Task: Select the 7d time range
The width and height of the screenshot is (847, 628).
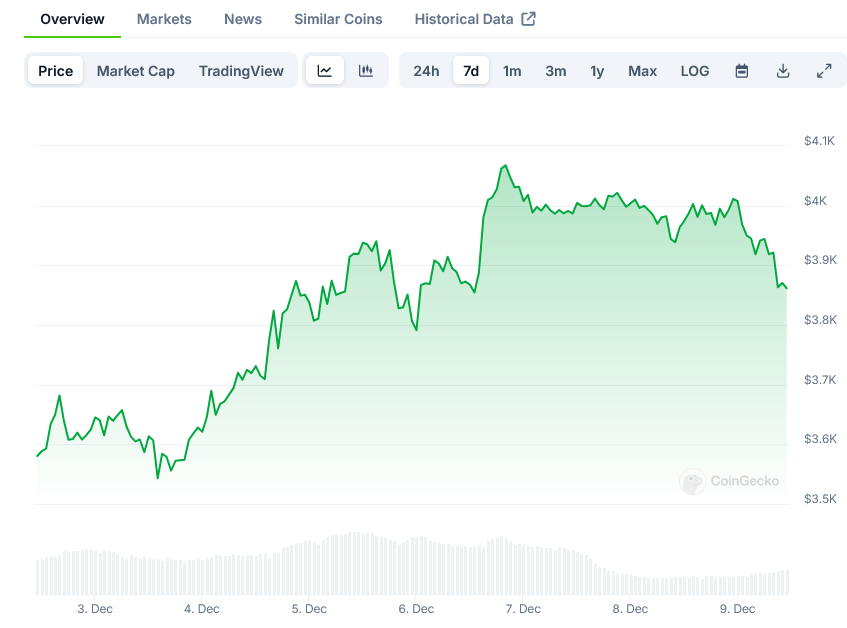Action: pos(471,71)
